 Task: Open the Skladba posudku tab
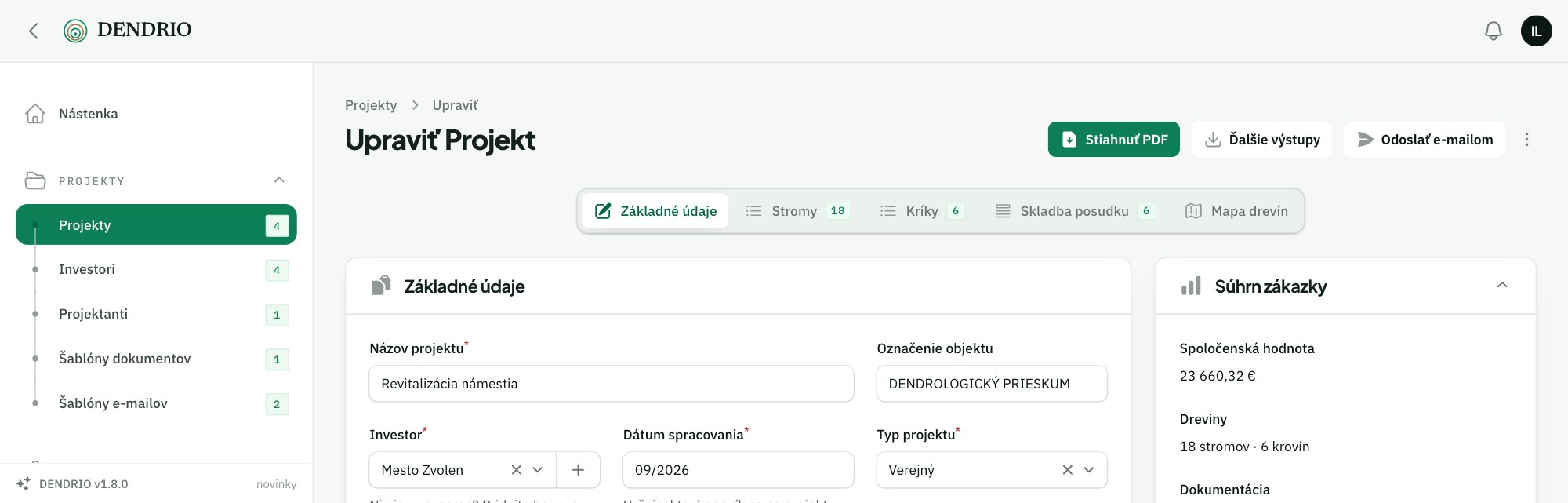(1075, 211)
